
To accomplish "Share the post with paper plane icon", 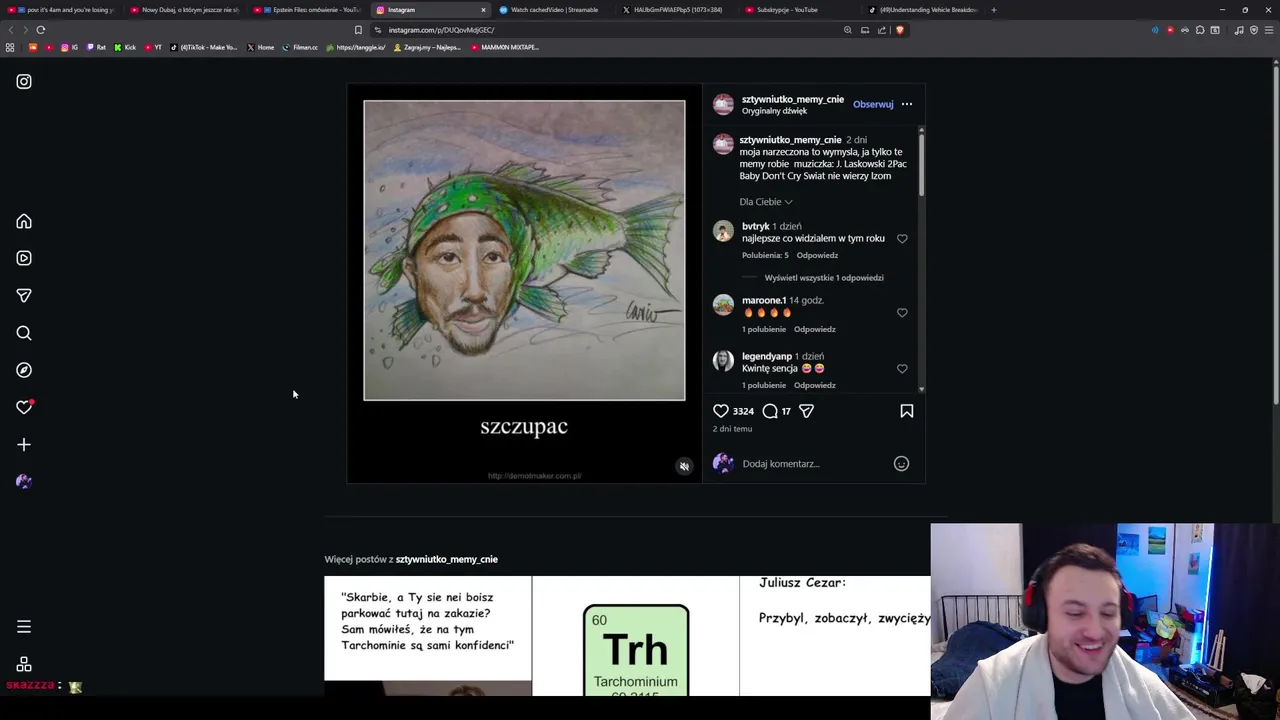I will click(x=806, y=411).
